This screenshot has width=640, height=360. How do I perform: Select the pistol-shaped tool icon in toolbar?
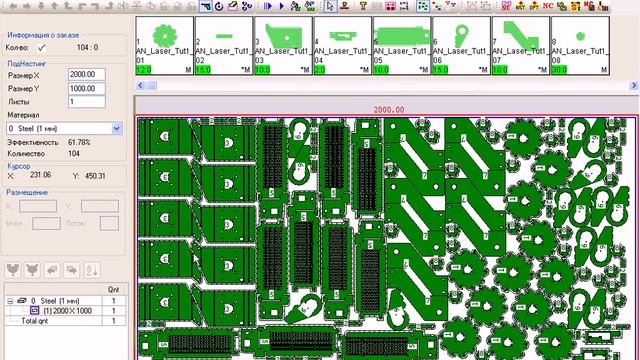[x=206, y=6]
